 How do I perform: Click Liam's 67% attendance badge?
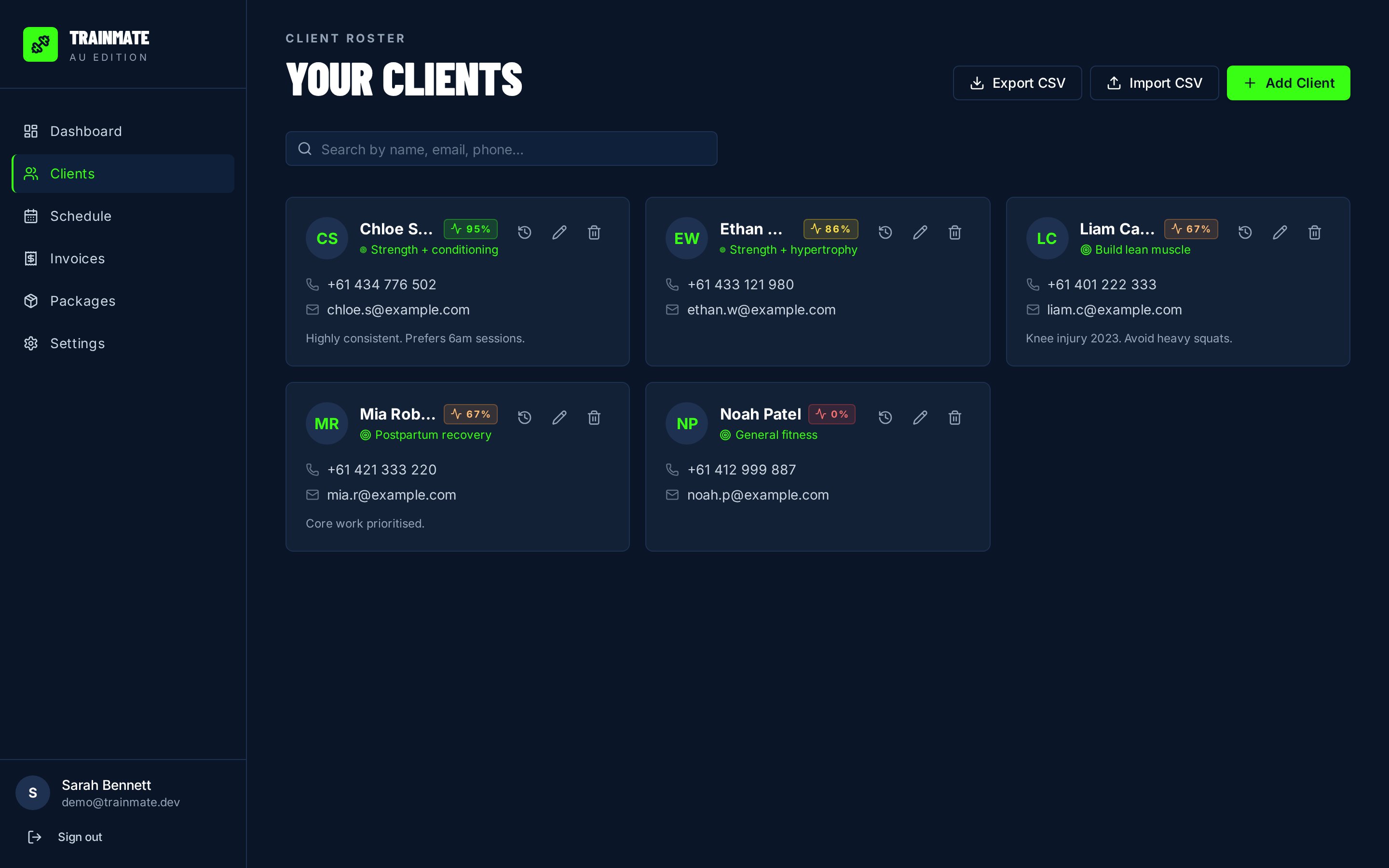(1191, 229)
